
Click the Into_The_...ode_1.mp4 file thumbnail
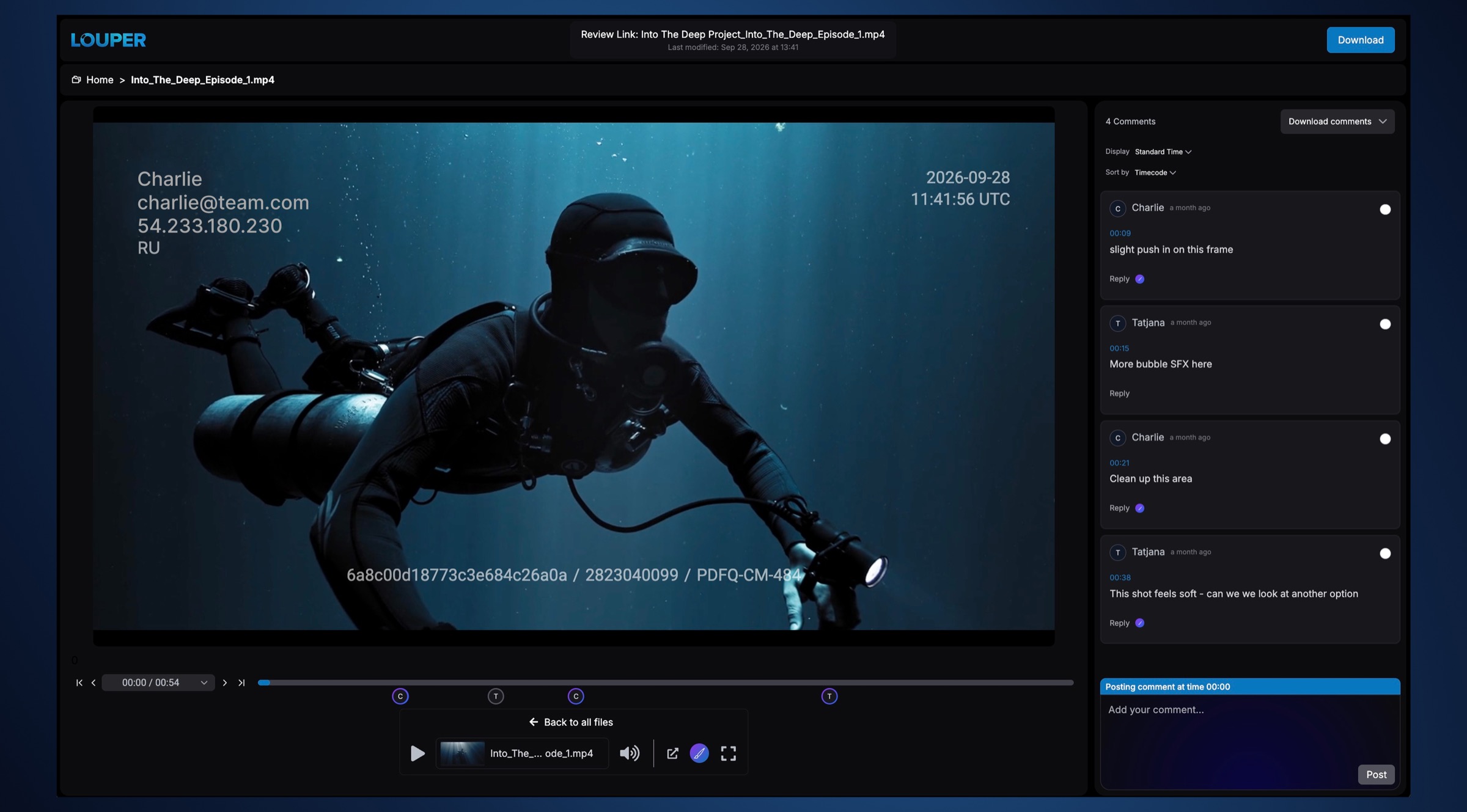[463, 753]
